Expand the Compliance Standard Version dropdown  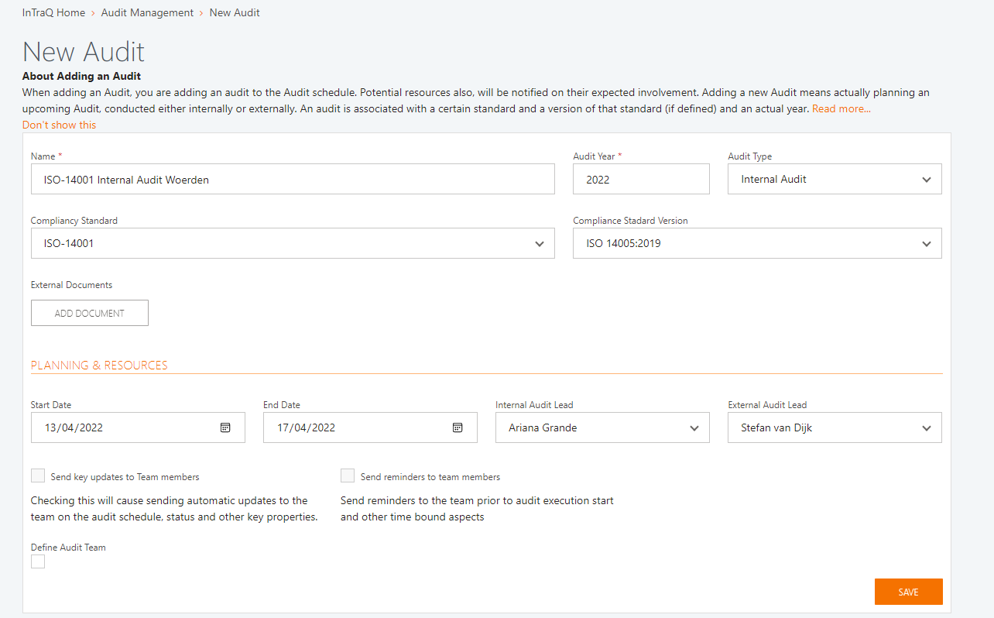point(756,244)
